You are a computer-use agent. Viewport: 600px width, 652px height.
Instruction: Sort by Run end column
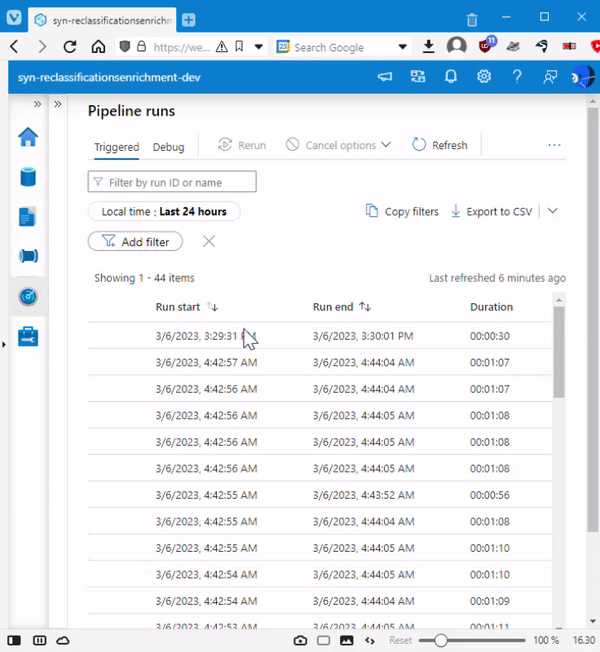[x=342, y=307]
